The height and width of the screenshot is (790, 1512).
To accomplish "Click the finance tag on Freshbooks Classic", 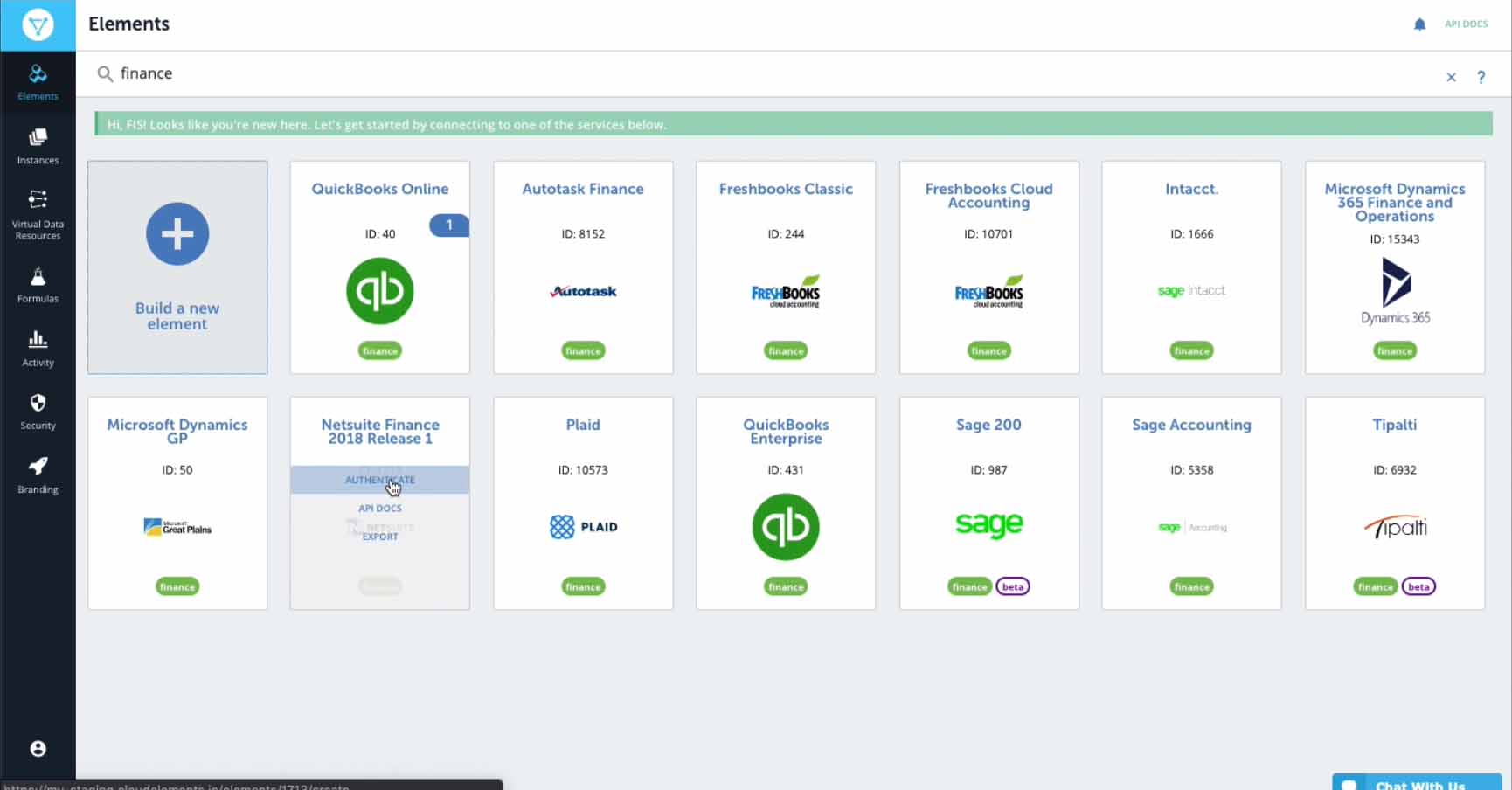I will [x=786, y=350].
